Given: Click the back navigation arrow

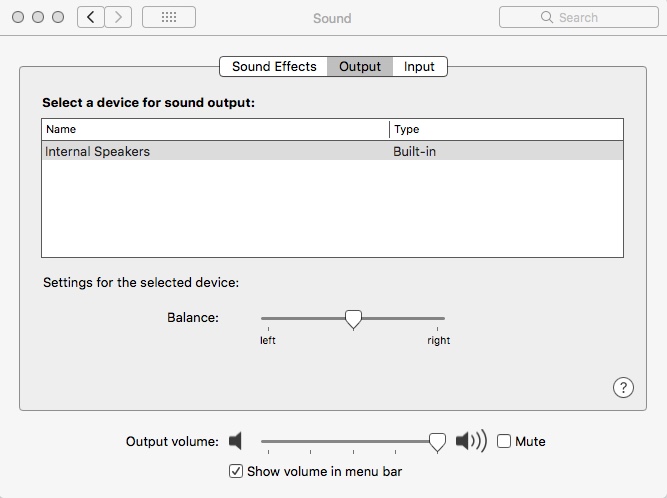Looking at the screenshot, I should (x=91, y=17).
